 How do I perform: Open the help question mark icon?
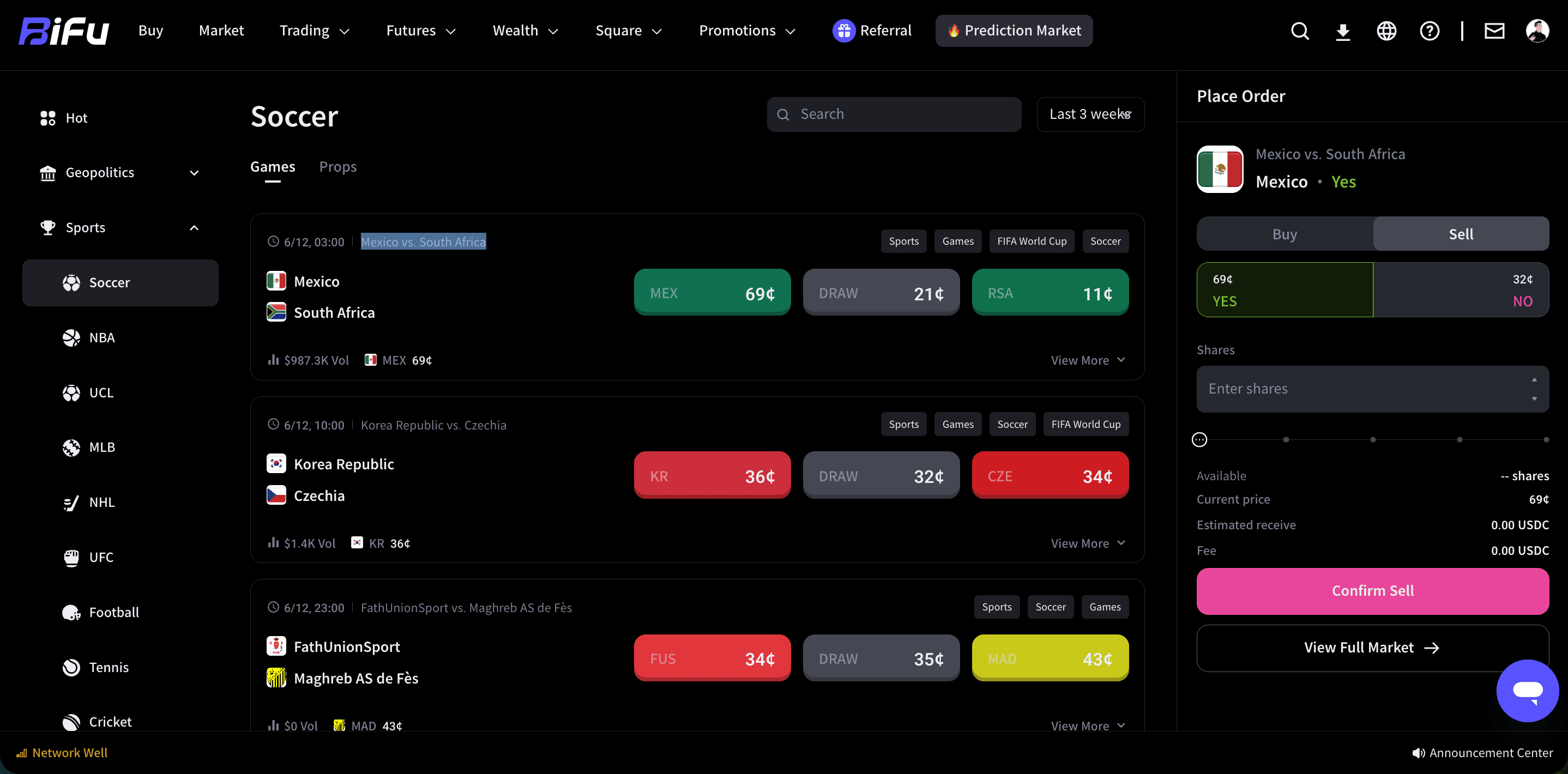point(1429,31)
